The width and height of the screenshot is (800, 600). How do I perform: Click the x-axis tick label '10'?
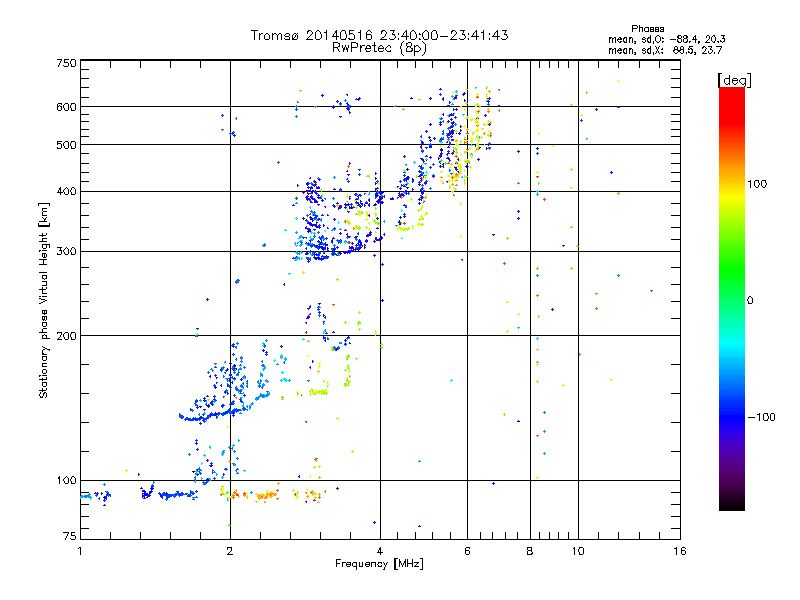[578, 551]
